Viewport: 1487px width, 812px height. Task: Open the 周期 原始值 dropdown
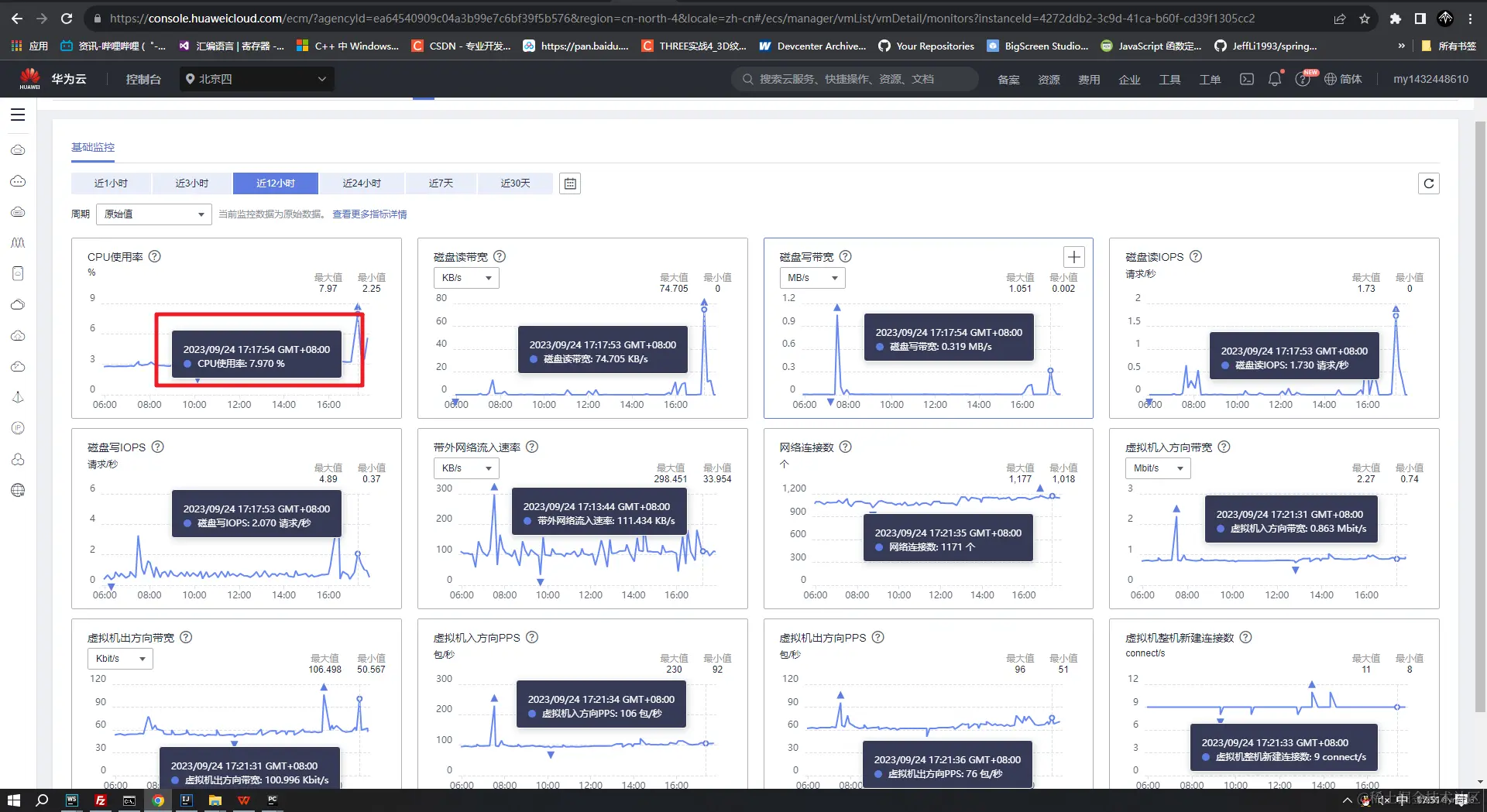click(x=154, y=214)
